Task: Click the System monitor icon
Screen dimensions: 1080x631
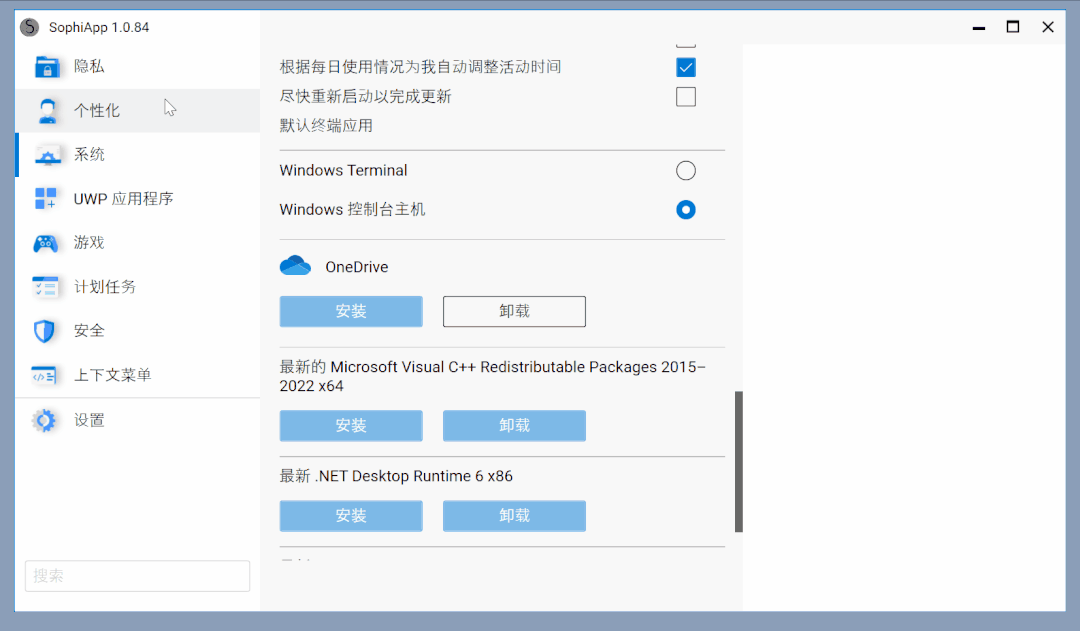Action: pos(47,156)
